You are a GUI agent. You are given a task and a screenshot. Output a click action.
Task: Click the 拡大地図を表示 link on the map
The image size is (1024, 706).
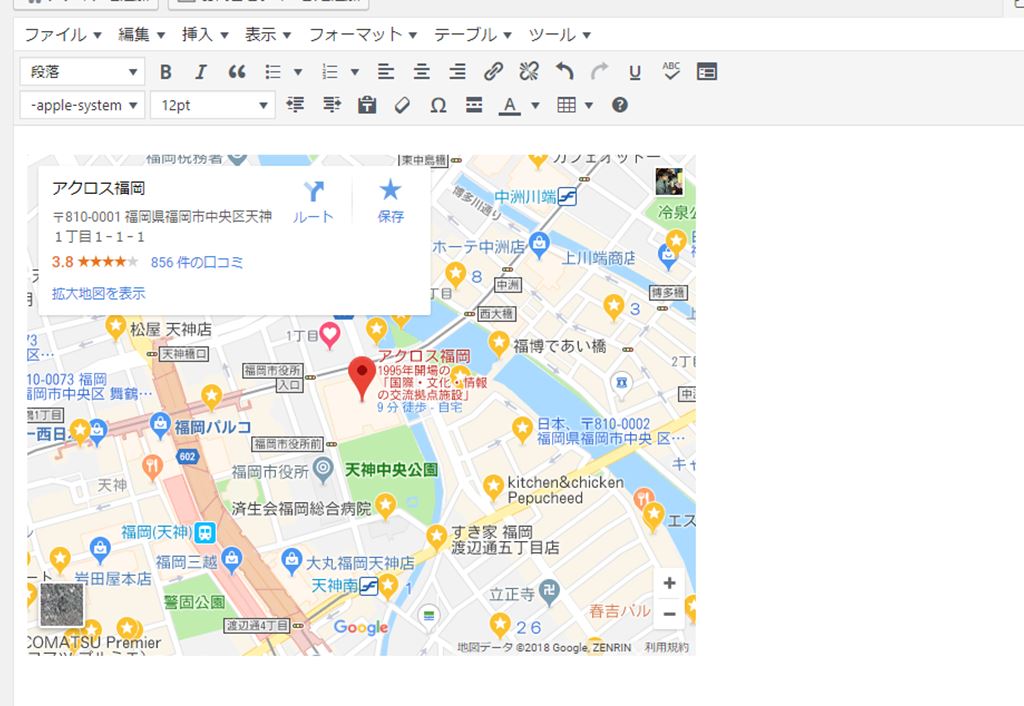point(98,293)
